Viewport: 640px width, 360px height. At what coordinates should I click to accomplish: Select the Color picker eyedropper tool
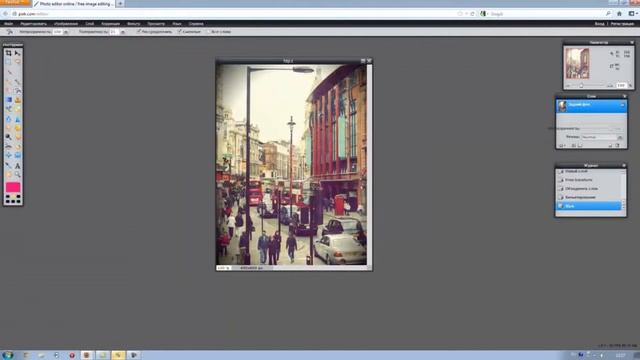coord(9,166)
